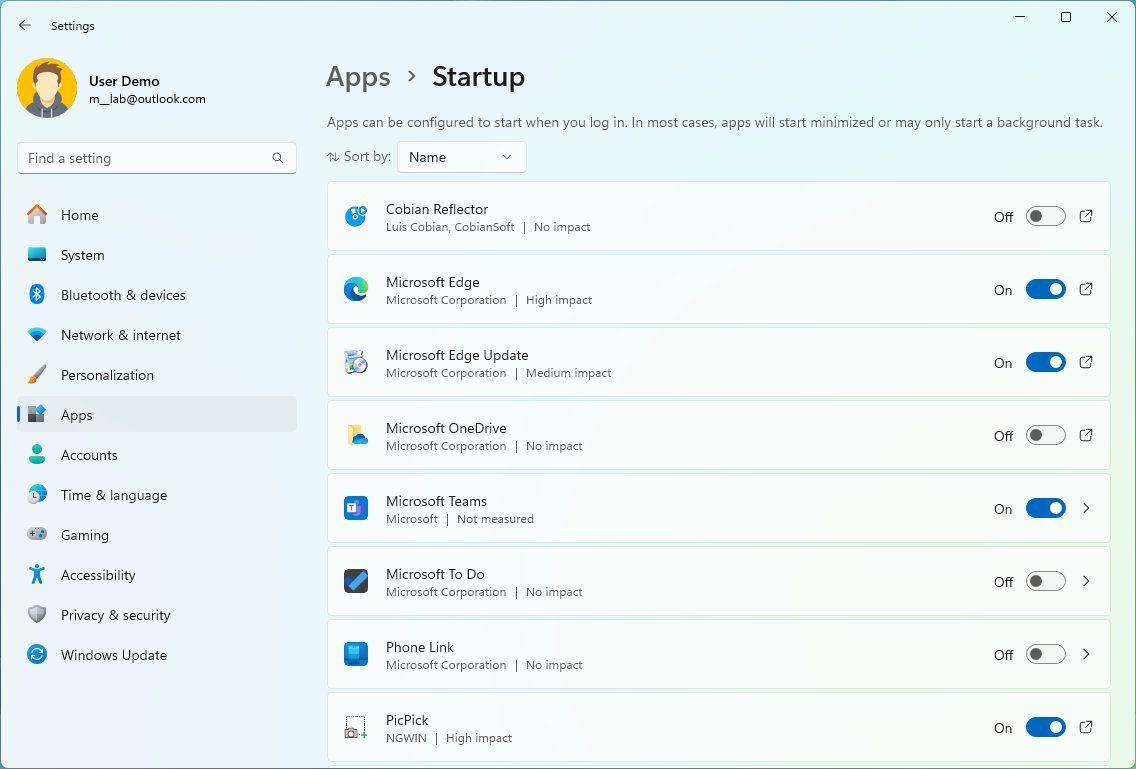Switch to the Apps section in sidebar
The height and width of the screenshot is (769, 1136).
[76, 415]
